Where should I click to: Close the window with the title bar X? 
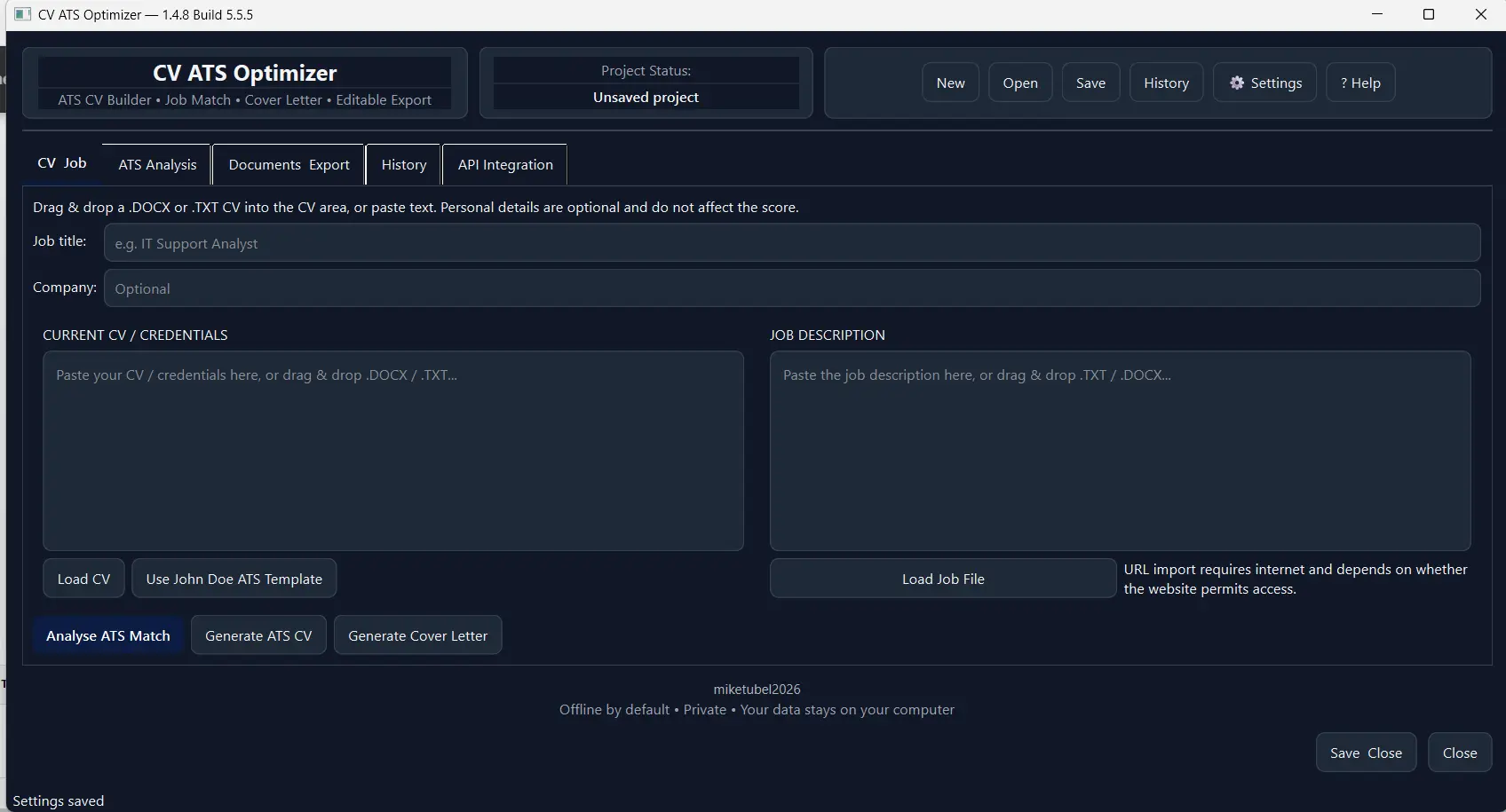[1480, 14]
